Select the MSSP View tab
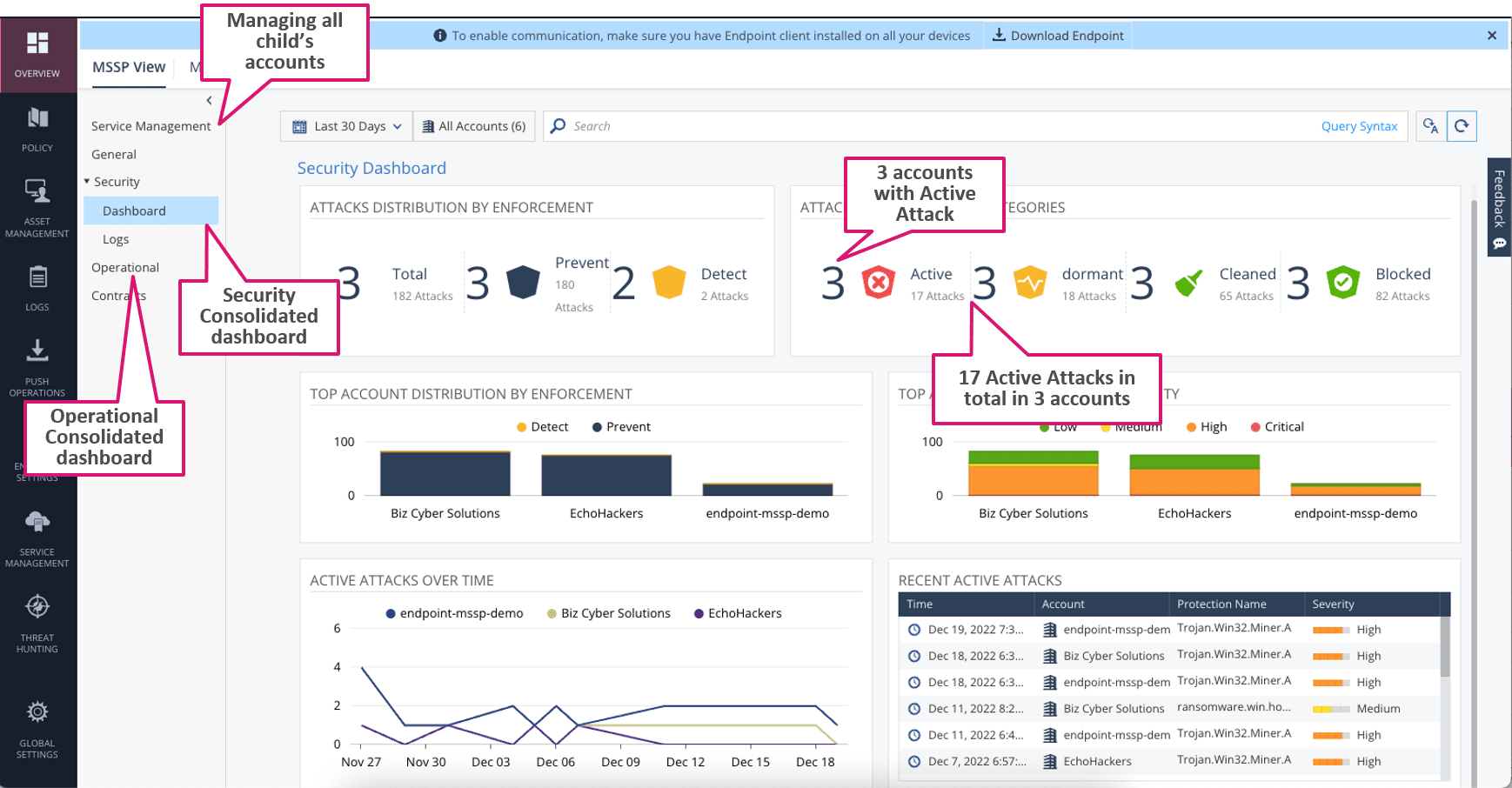Viewport: 1512px width, 788px height. 129,67
